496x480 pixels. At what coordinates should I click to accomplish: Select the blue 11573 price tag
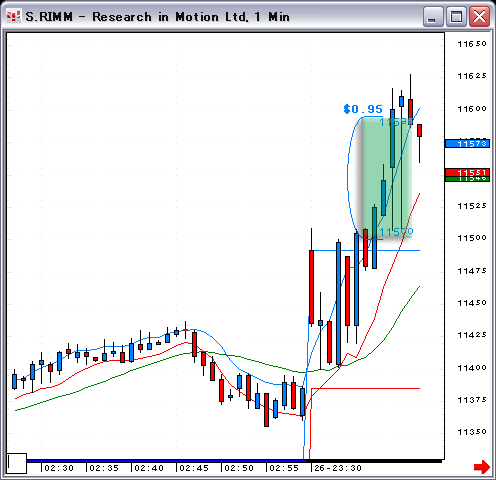[x=467, y=144]
